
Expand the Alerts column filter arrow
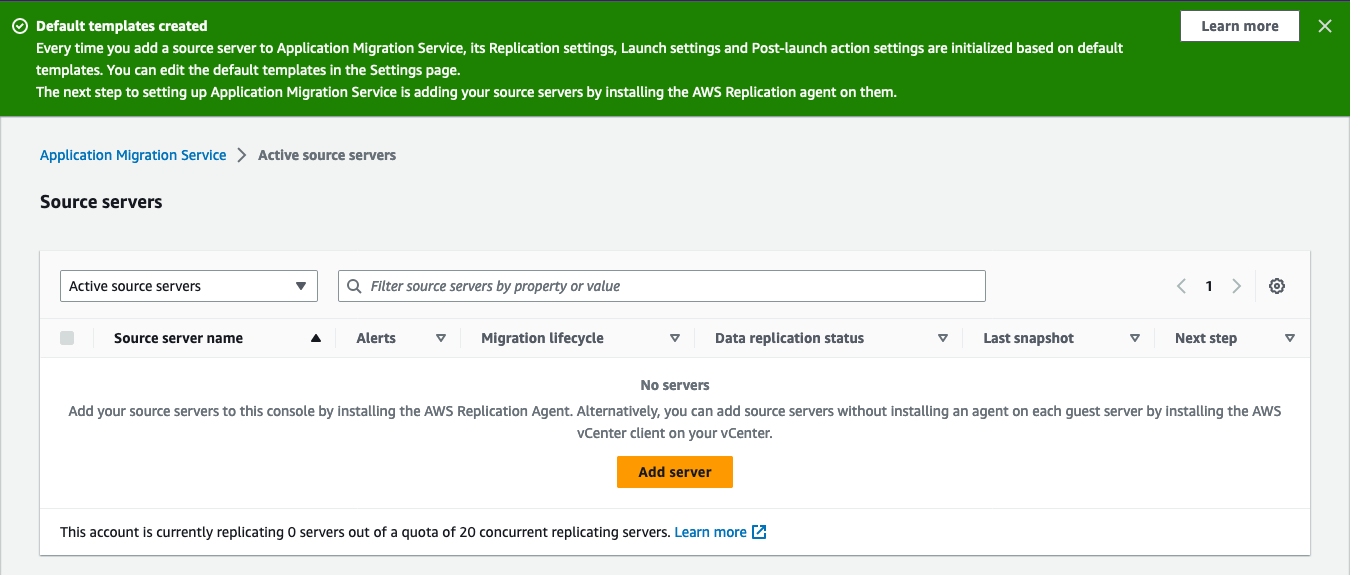[x=441, y=338]
